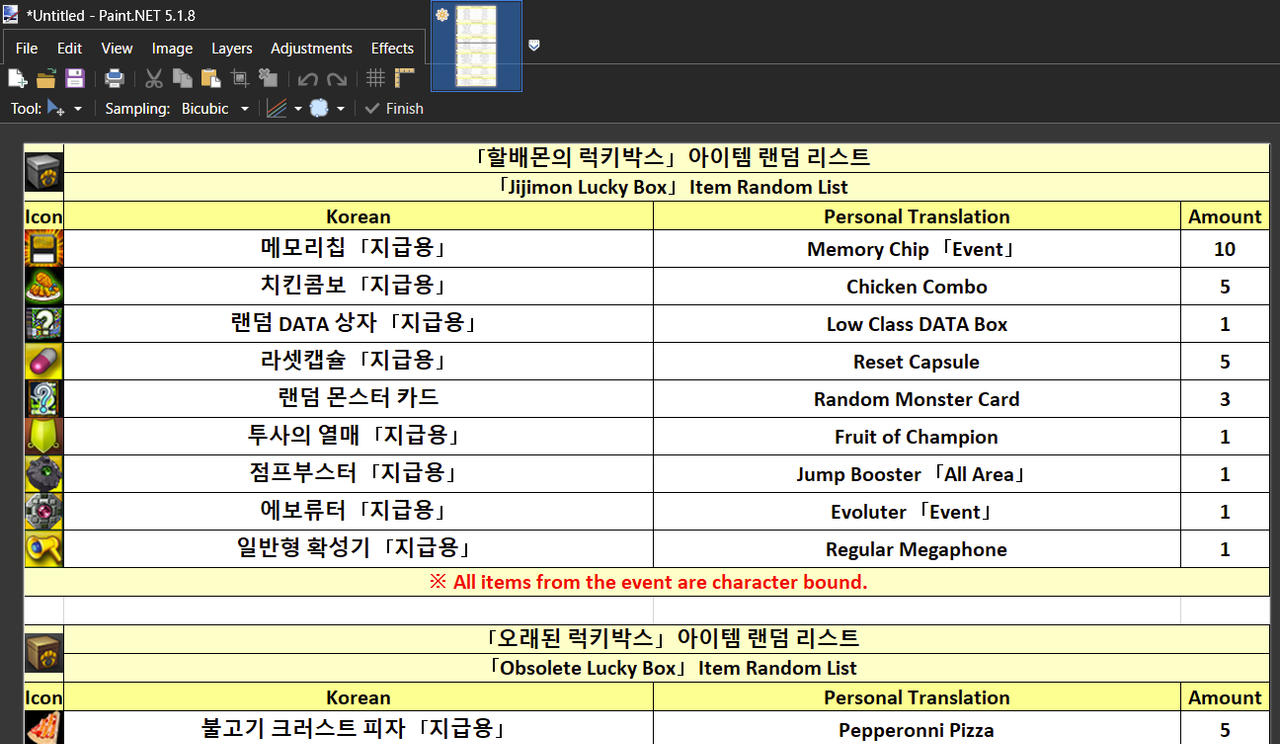
Task: Click the Redo arrow icon
Action: coord(336,78)
